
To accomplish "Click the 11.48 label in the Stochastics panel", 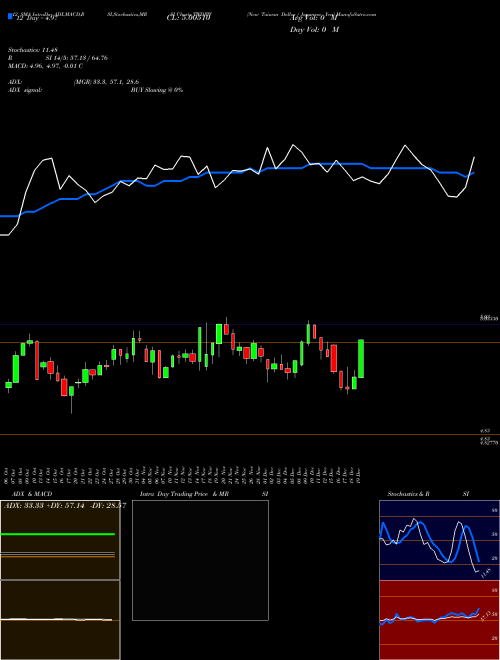I will [x=486, y=573].
